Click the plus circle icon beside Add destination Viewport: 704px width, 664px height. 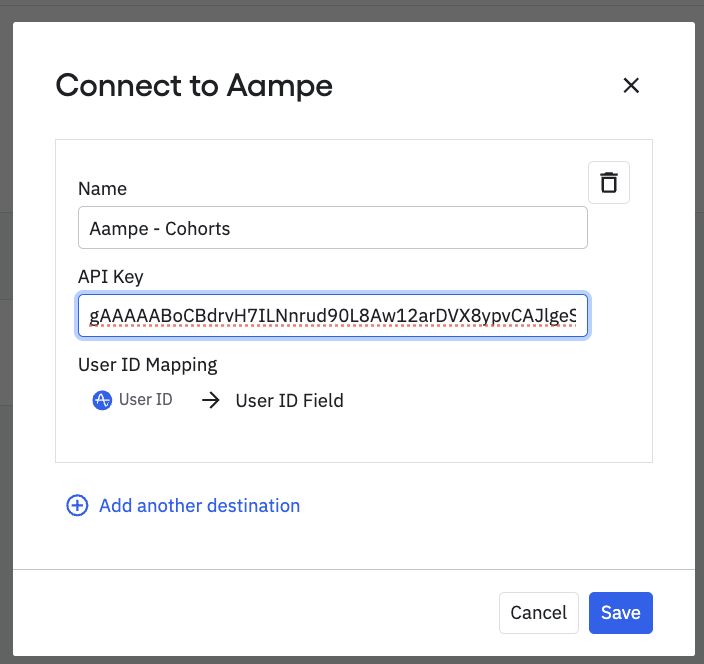click(77, 506)
